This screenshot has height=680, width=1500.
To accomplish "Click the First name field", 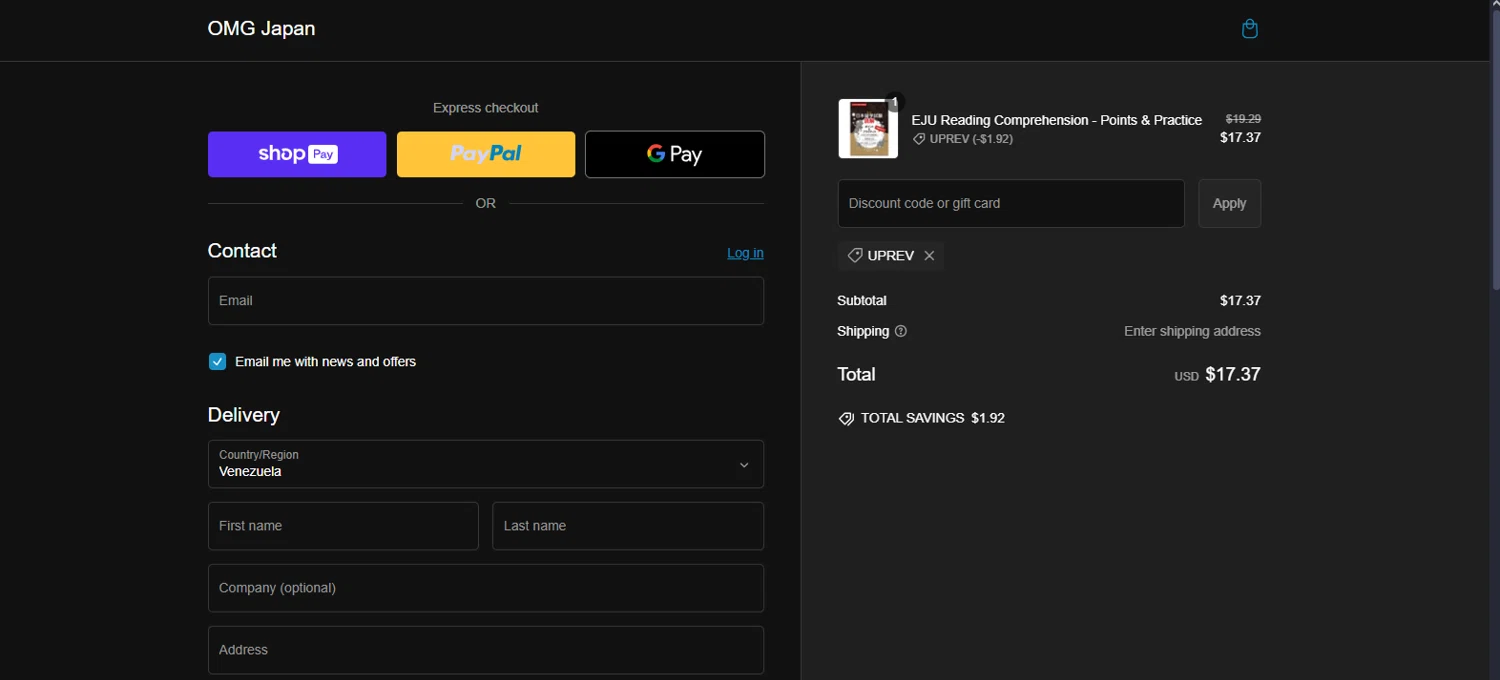I will click(343, 526).
